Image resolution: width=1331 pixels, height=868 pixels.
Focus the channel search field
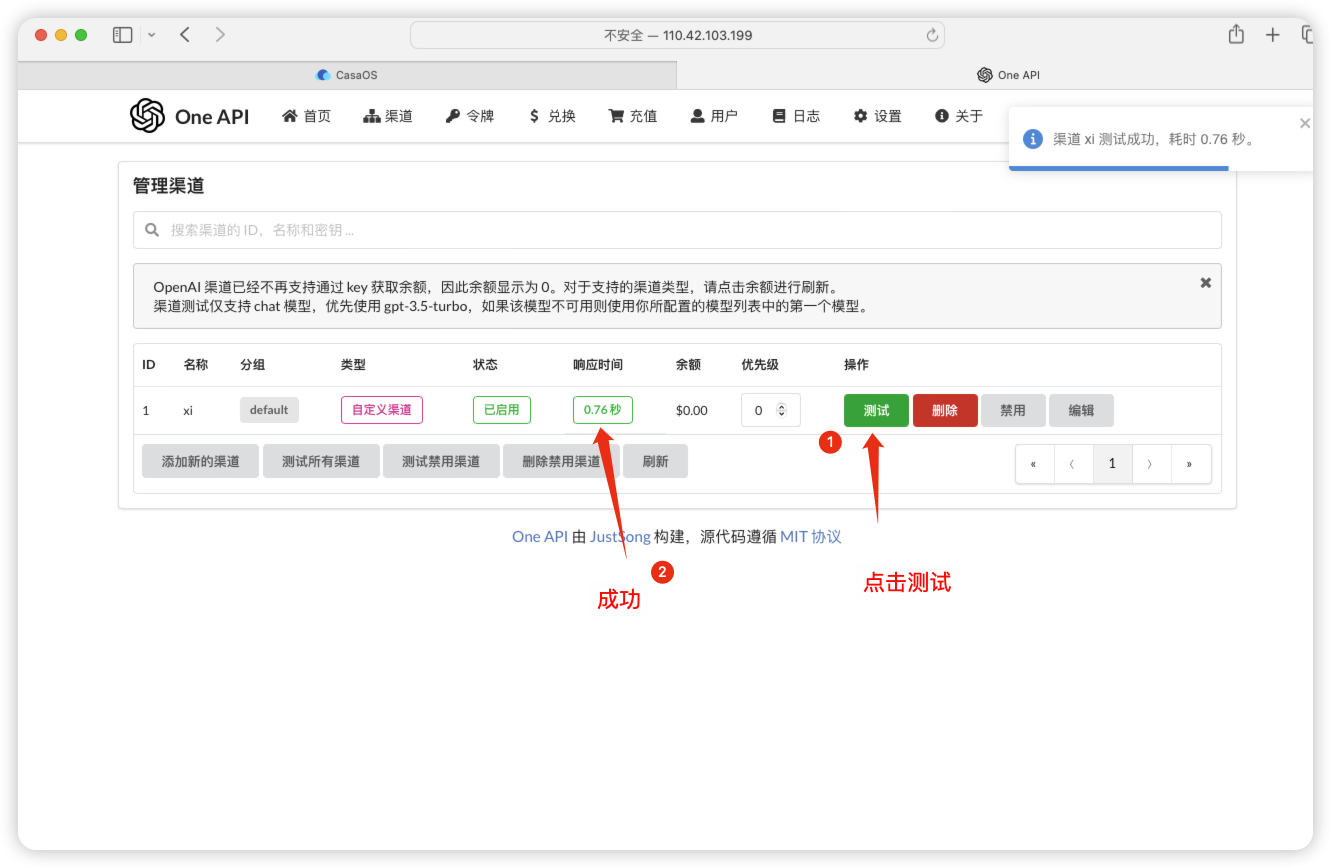point(677,230)
